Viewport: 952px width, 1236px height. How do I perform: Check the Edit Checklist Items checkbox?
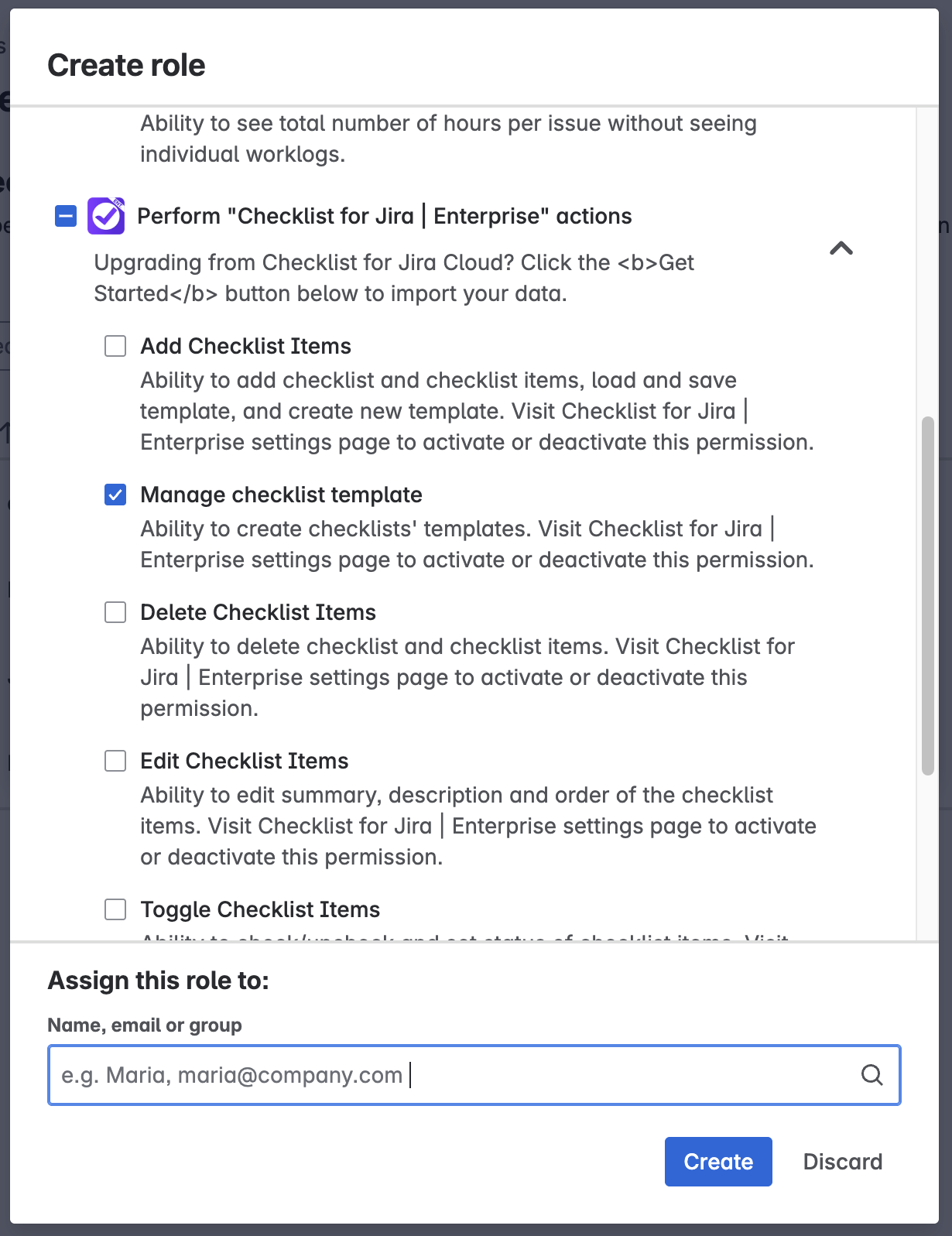point(115,761)
